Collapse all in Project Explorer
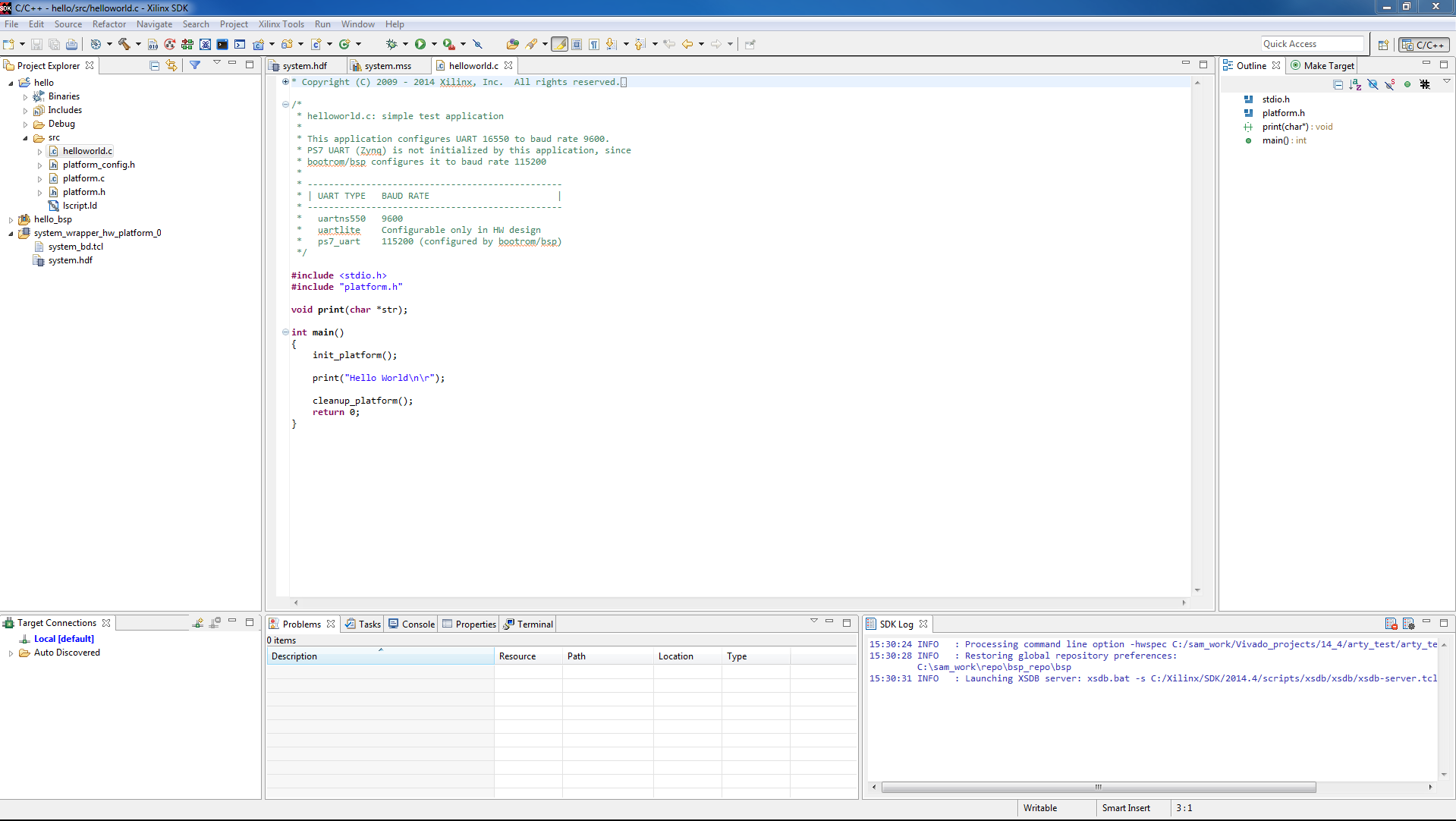1456x821 pixels. click(155, 65)
